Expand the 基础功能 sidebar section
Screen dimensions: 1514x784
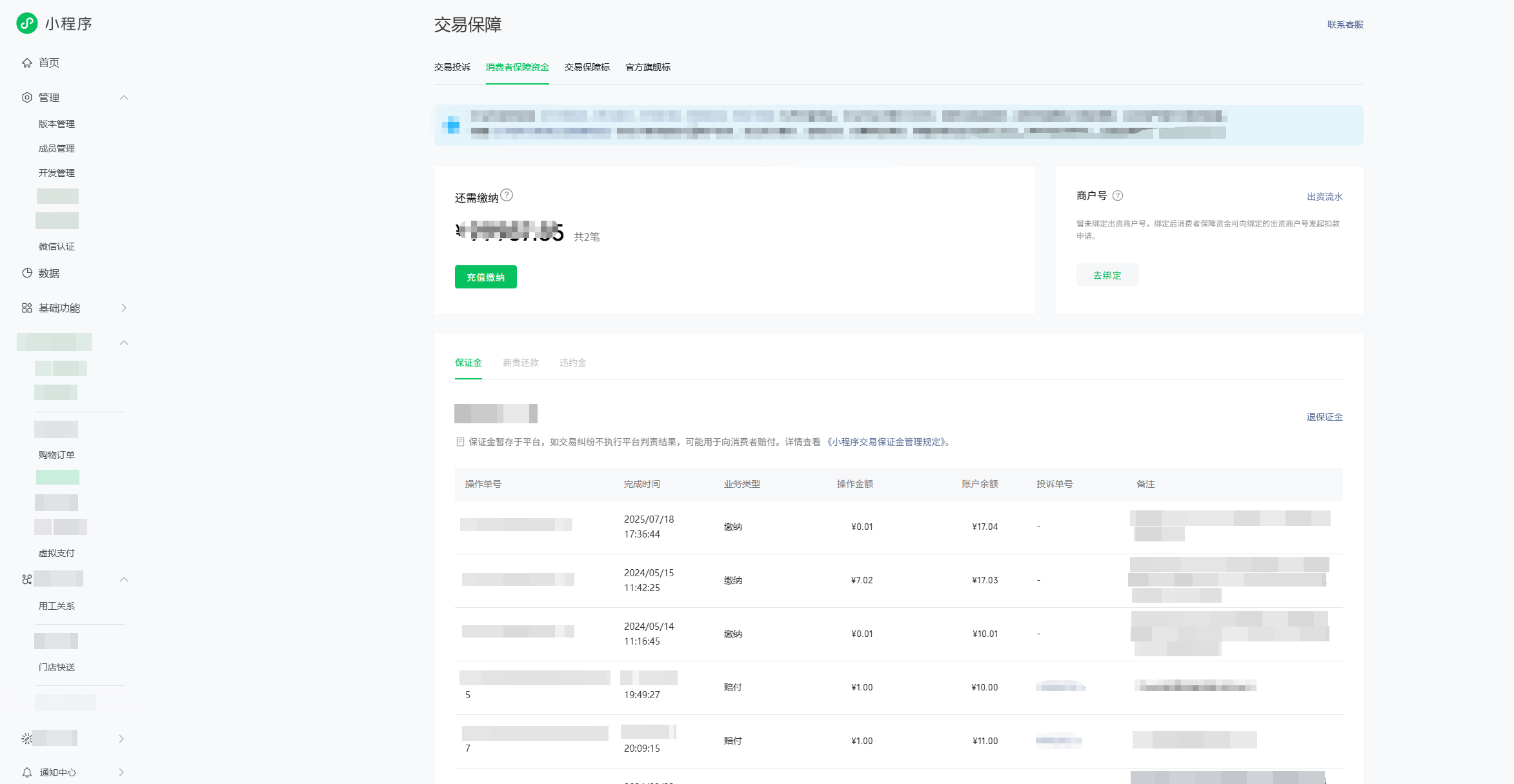(x=124, y=308)
